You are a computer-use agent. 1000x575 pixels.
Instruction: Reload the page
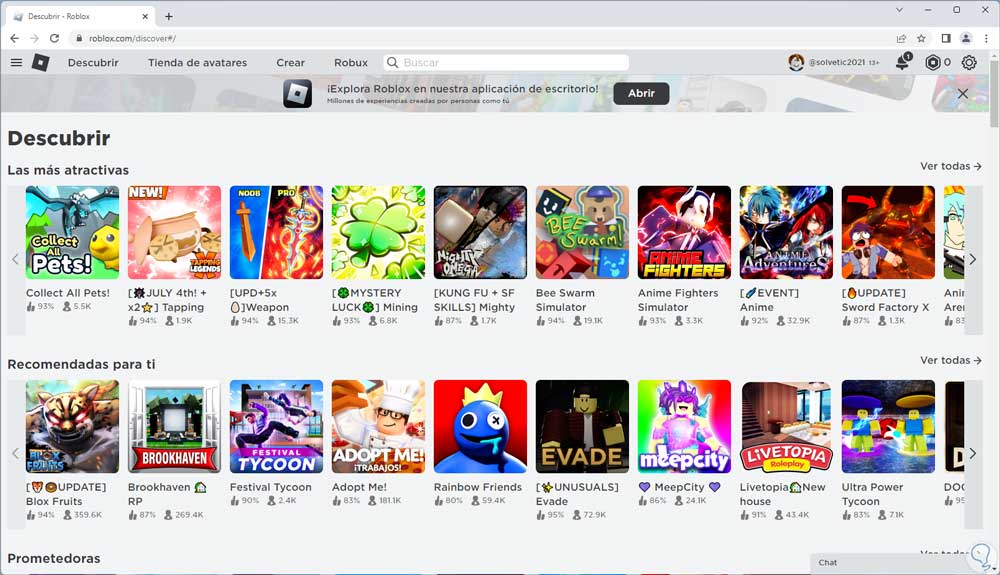point(54,38)
